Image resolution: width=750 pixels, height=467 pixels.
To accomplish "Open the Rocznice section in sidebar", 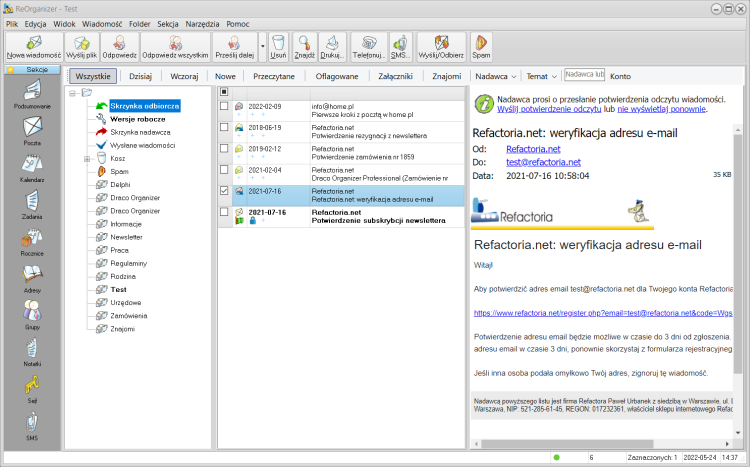I will (32, 242).
